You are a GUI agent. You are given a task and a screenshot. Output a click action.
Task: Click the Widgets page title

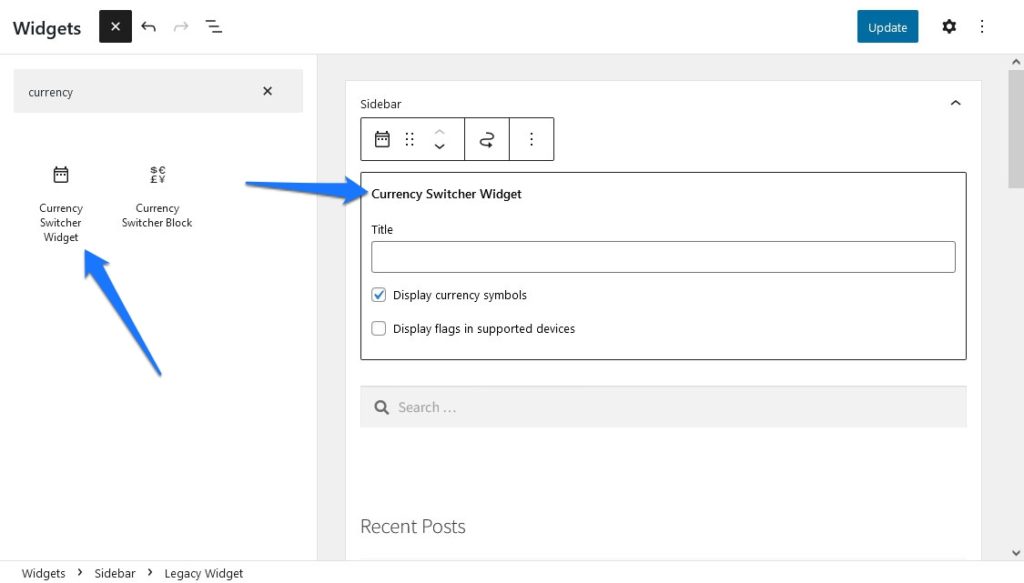(47, 28)
